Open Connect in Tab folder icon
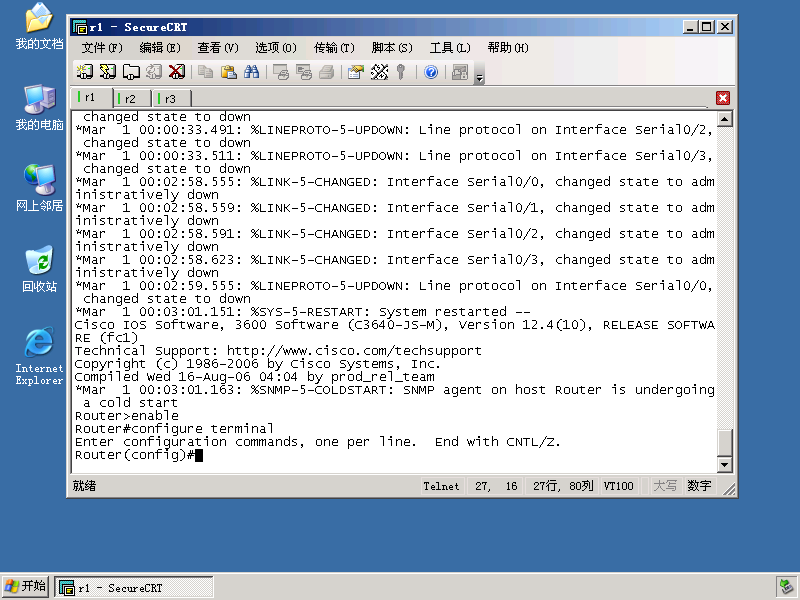 coord(131,72)
